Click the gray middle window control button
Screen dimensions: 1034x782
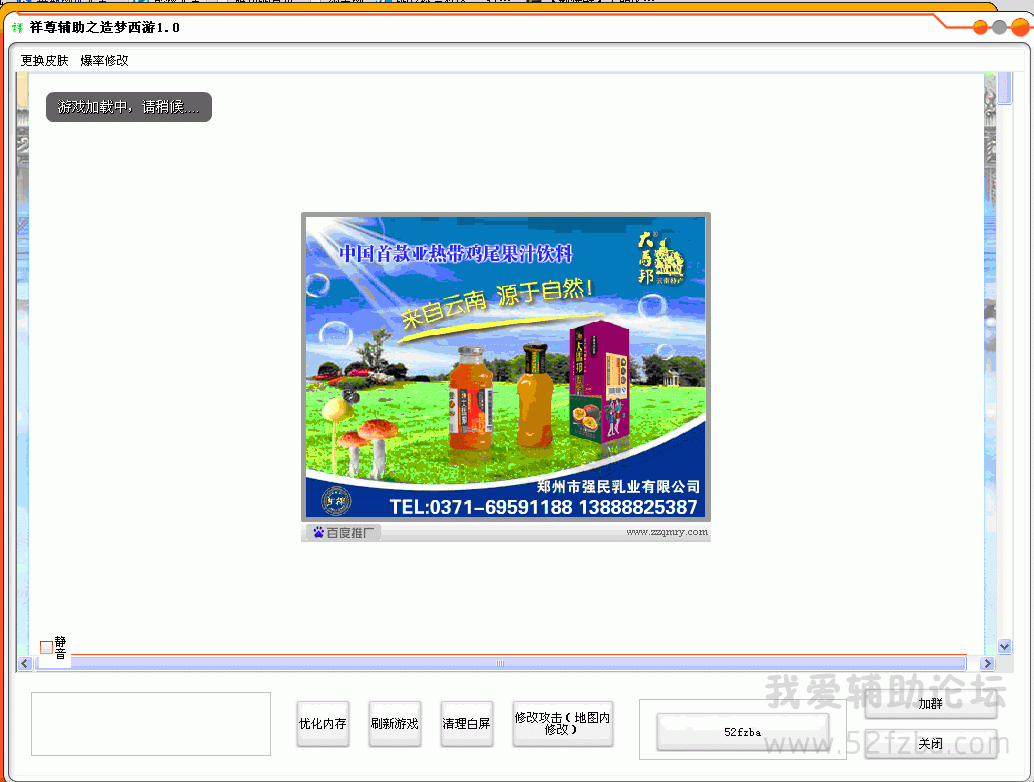(999, 28)
